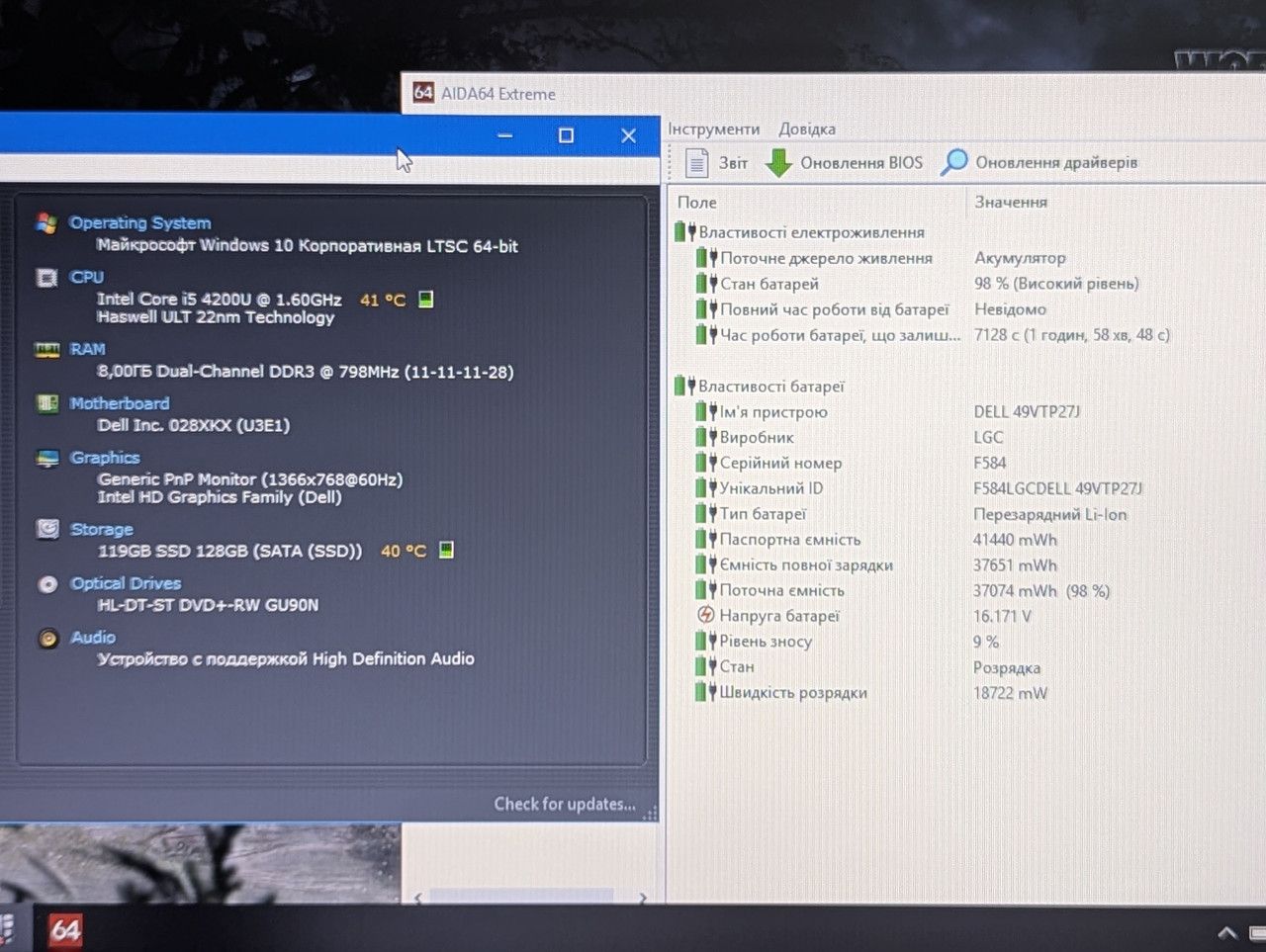Click the Motherboard icon in Speccy
The height and width of the screenshot is (952, 1266).
[47, 403]
